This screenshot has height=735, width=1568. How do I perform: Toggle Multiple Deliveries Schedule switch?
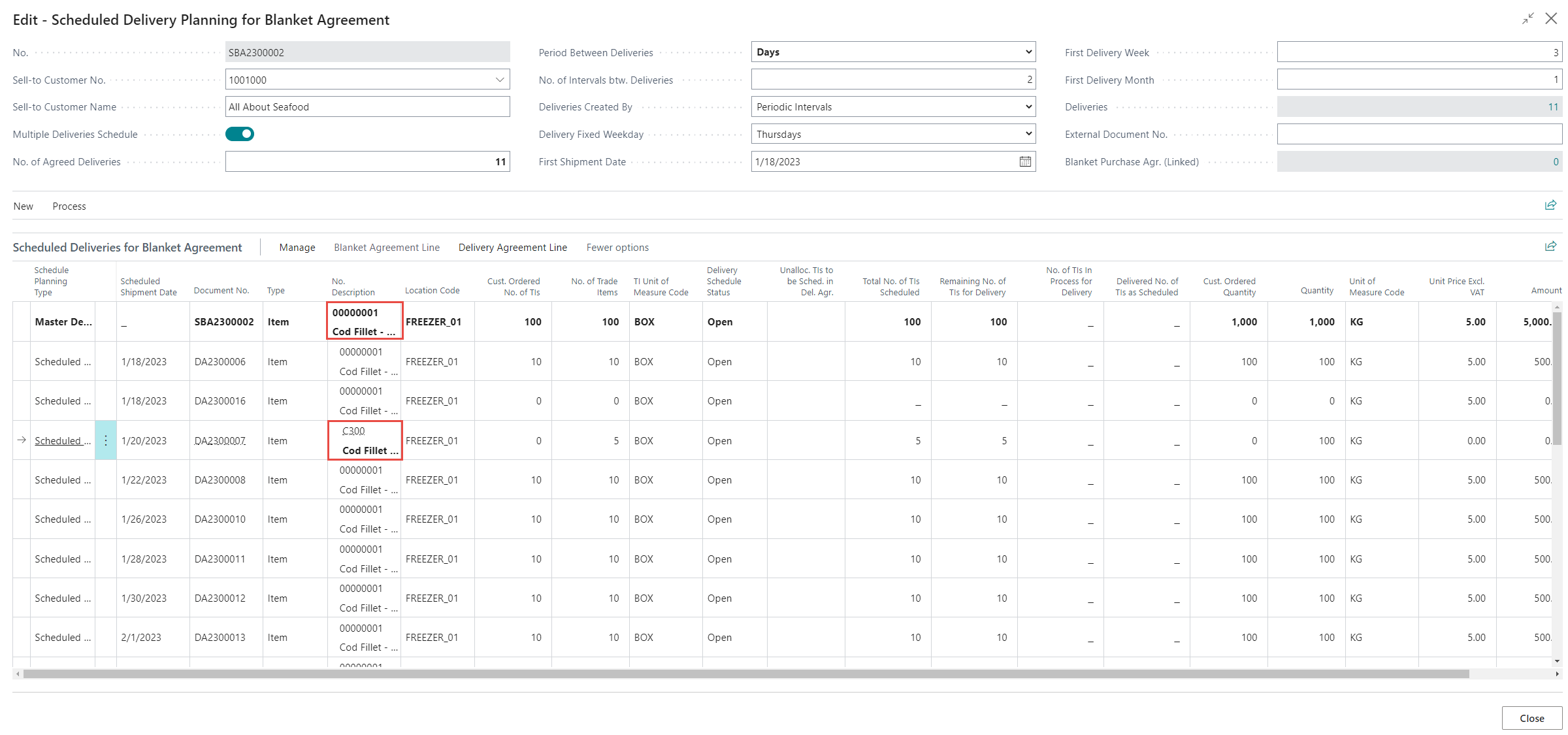(240, 134)
